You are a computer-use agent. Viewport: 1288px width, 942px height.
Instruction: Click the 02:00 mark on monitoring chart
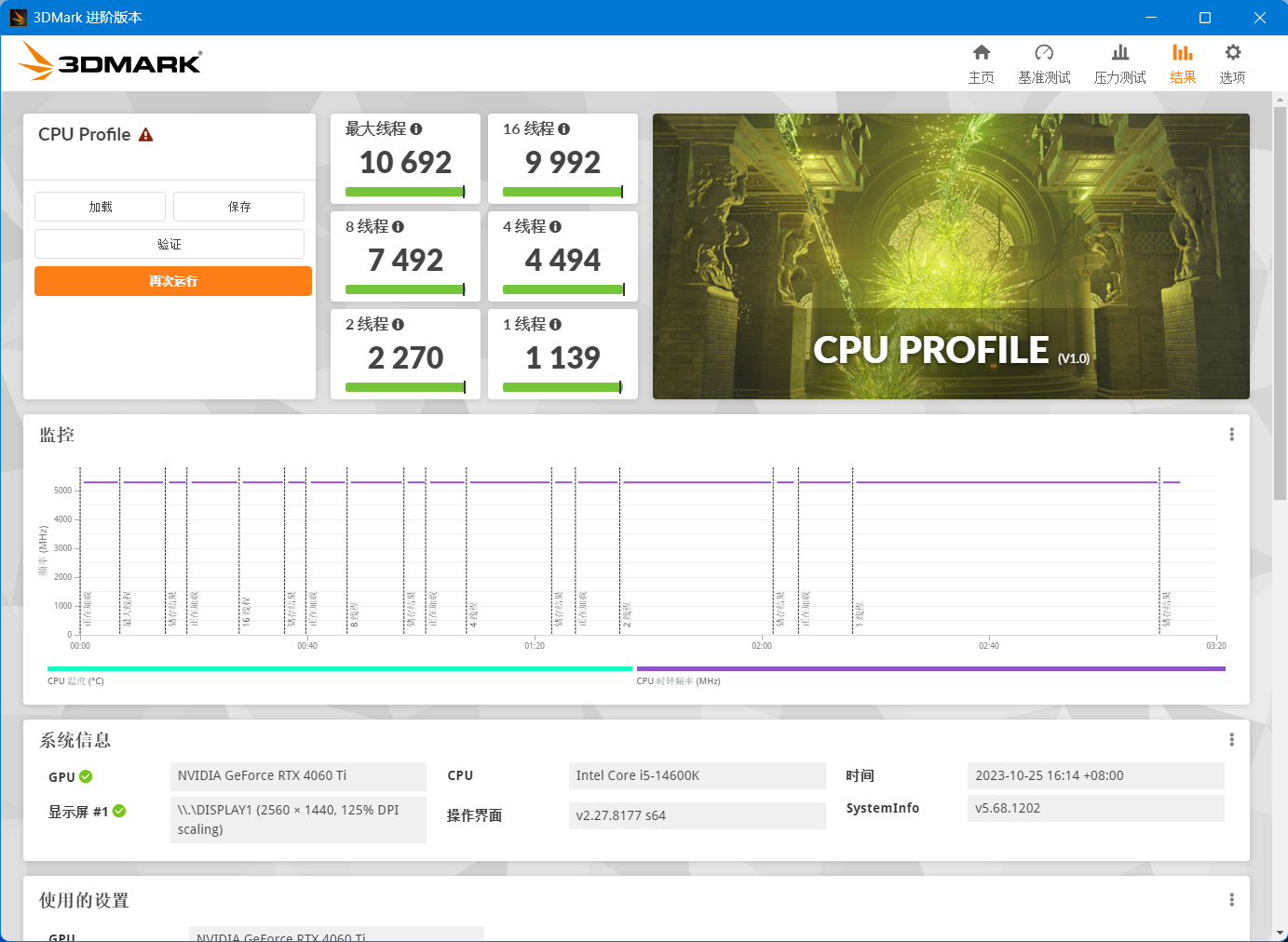[x=762, y=646]
